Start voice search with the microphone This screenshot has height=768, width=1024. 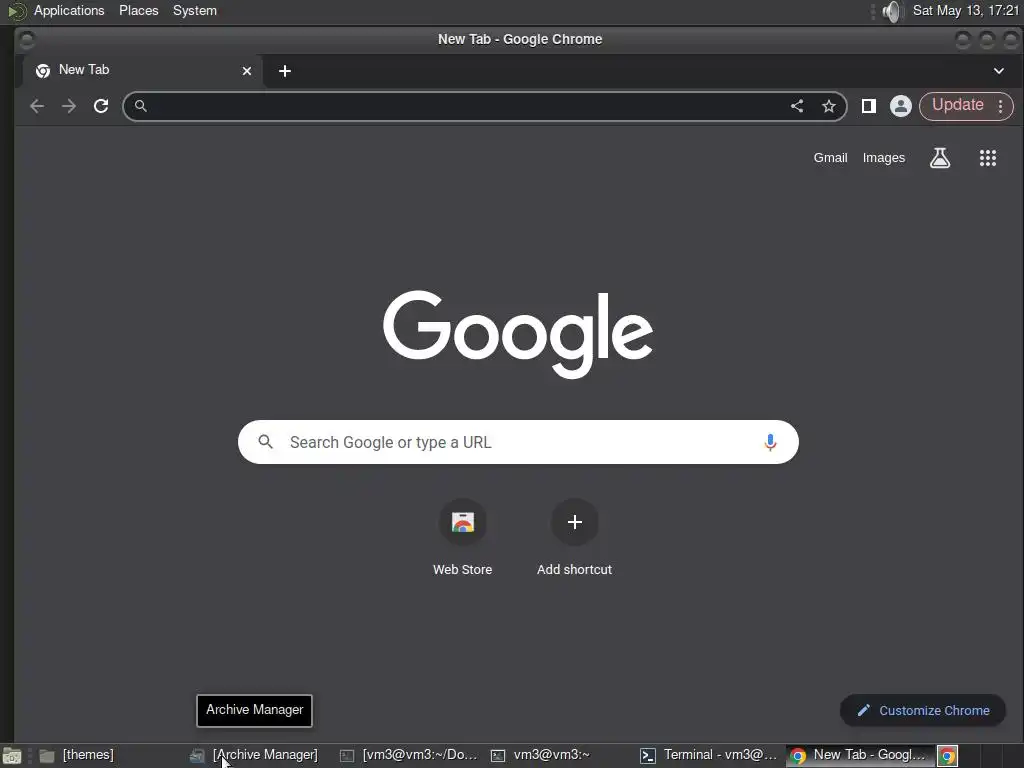coord(770,442)
